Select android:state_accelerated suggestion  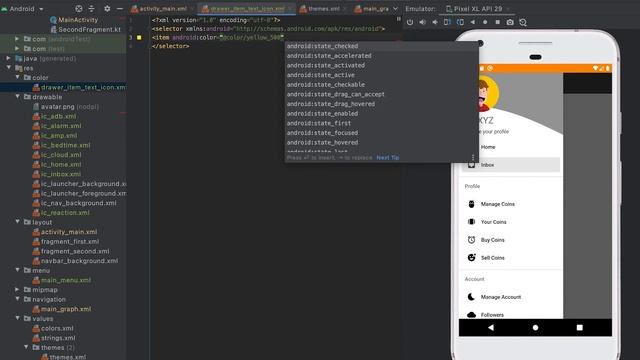[381, 56]
